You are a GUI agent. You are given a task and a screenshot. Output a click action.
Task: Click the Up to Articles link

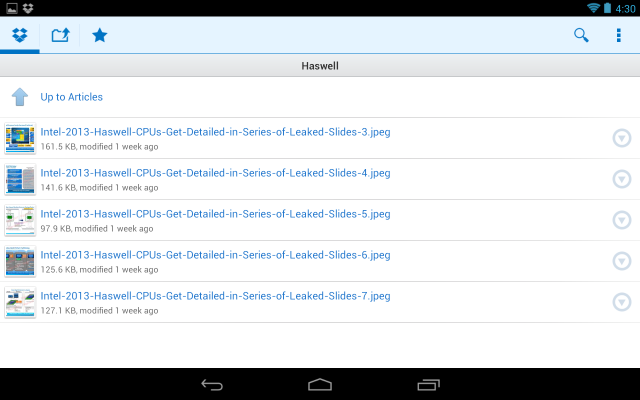point(71,97)
